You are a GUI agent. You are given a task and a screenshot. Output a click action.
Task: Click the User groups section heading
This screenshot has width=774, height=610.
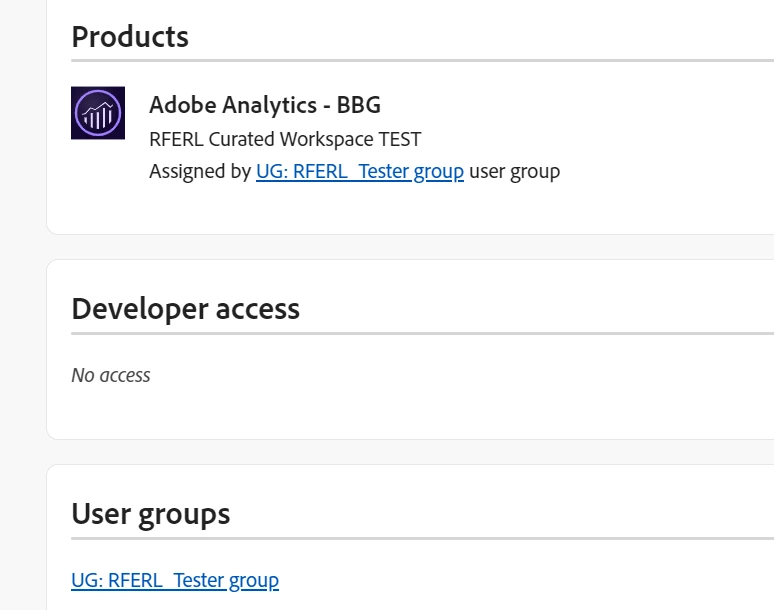point(150,514)
